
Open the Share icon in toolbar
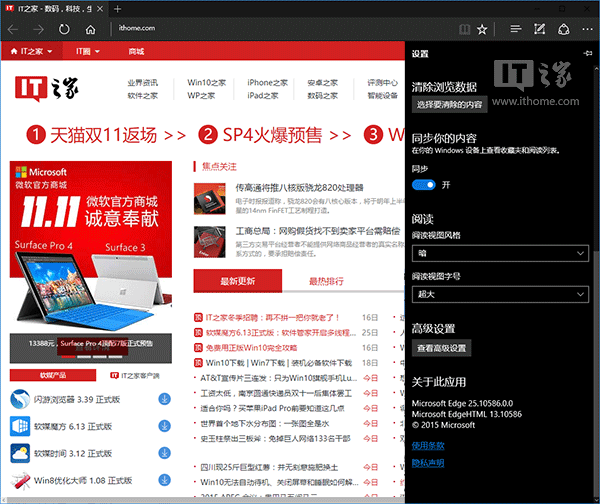click(x=564, y=29)
